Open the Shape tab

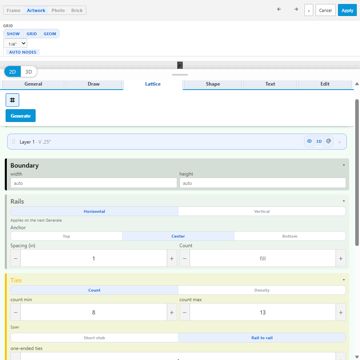coord(213,84)
